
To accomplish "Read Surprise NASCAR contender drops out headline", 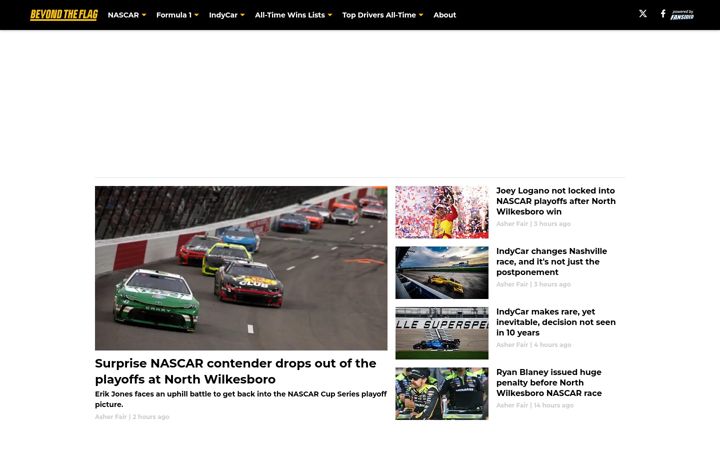I will (x=236, y=371).
